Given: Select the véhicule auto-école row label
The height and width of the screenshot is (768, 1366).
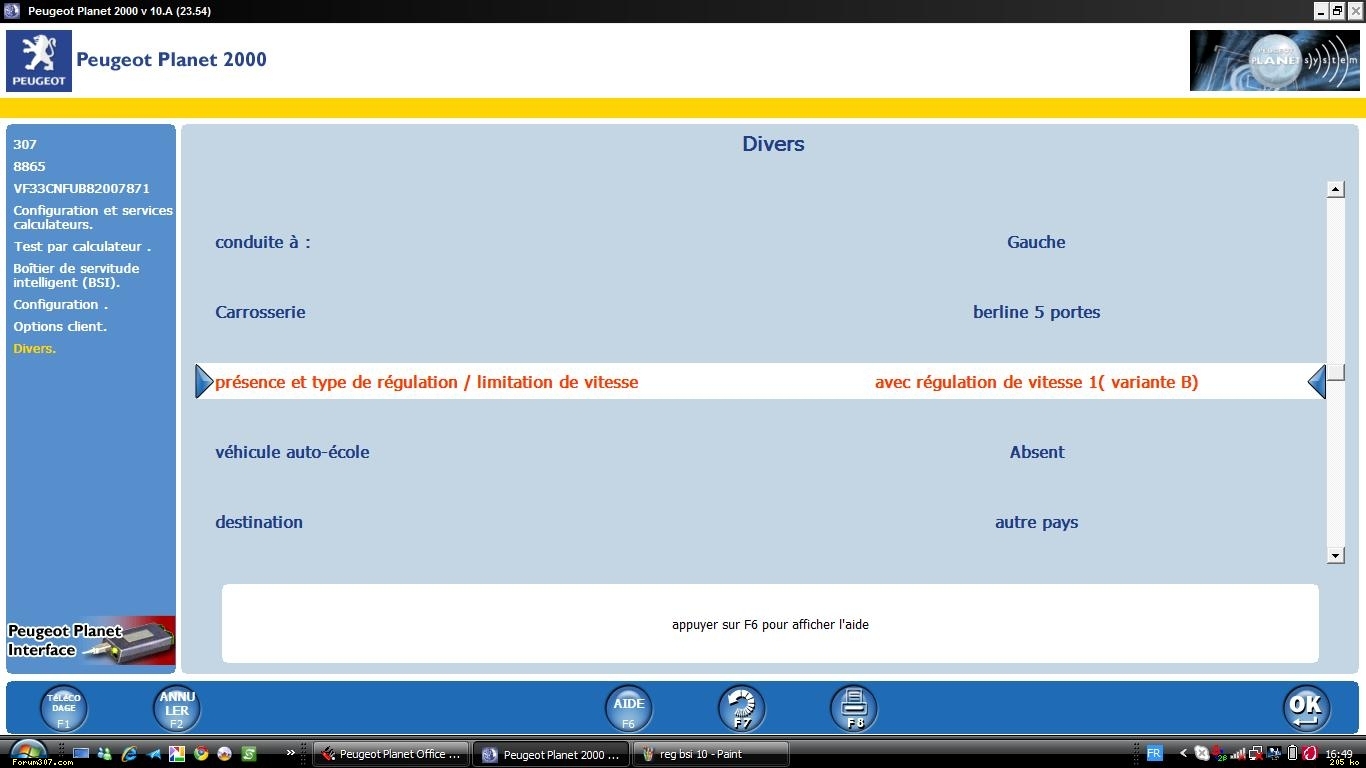Looking at the screenshot, I should click(292, 452).
